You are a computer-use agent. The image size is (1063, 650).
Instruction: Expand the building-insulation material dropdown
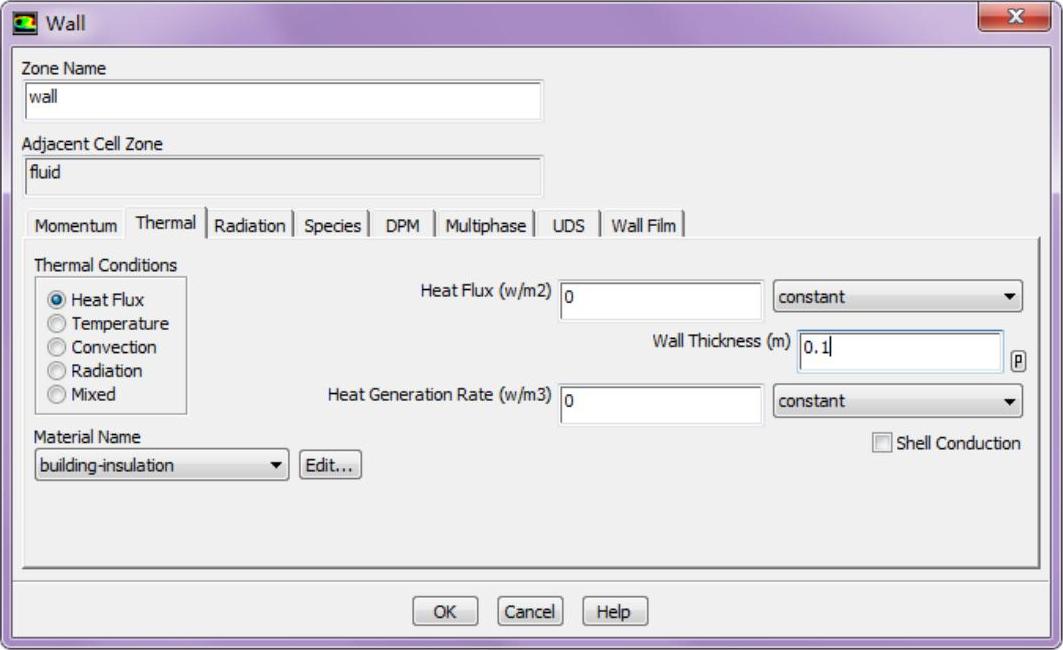click(x=162, y=465)
